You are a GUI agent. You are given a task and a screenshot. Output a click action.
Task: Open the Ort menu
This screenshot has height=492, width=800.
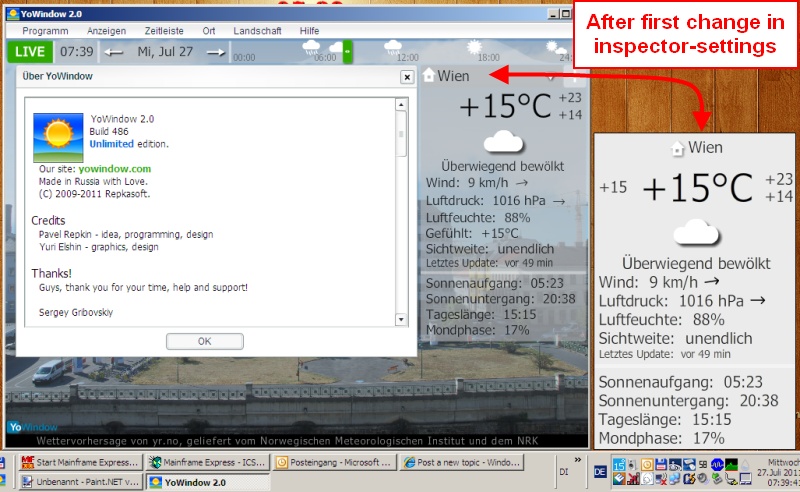tap(209, 31)
